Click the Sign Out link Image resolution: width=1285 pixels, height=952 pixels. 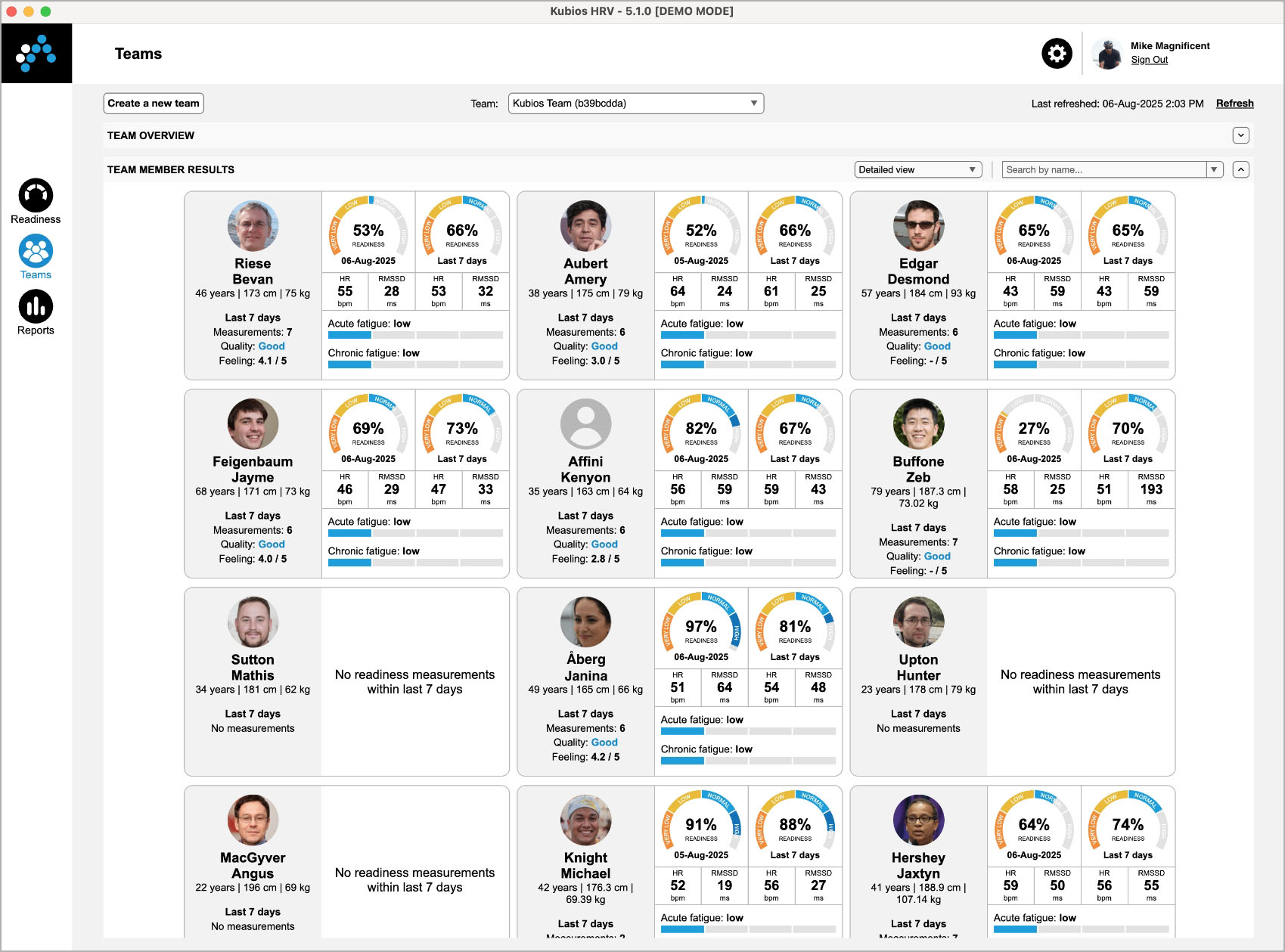coord(1149,60)
